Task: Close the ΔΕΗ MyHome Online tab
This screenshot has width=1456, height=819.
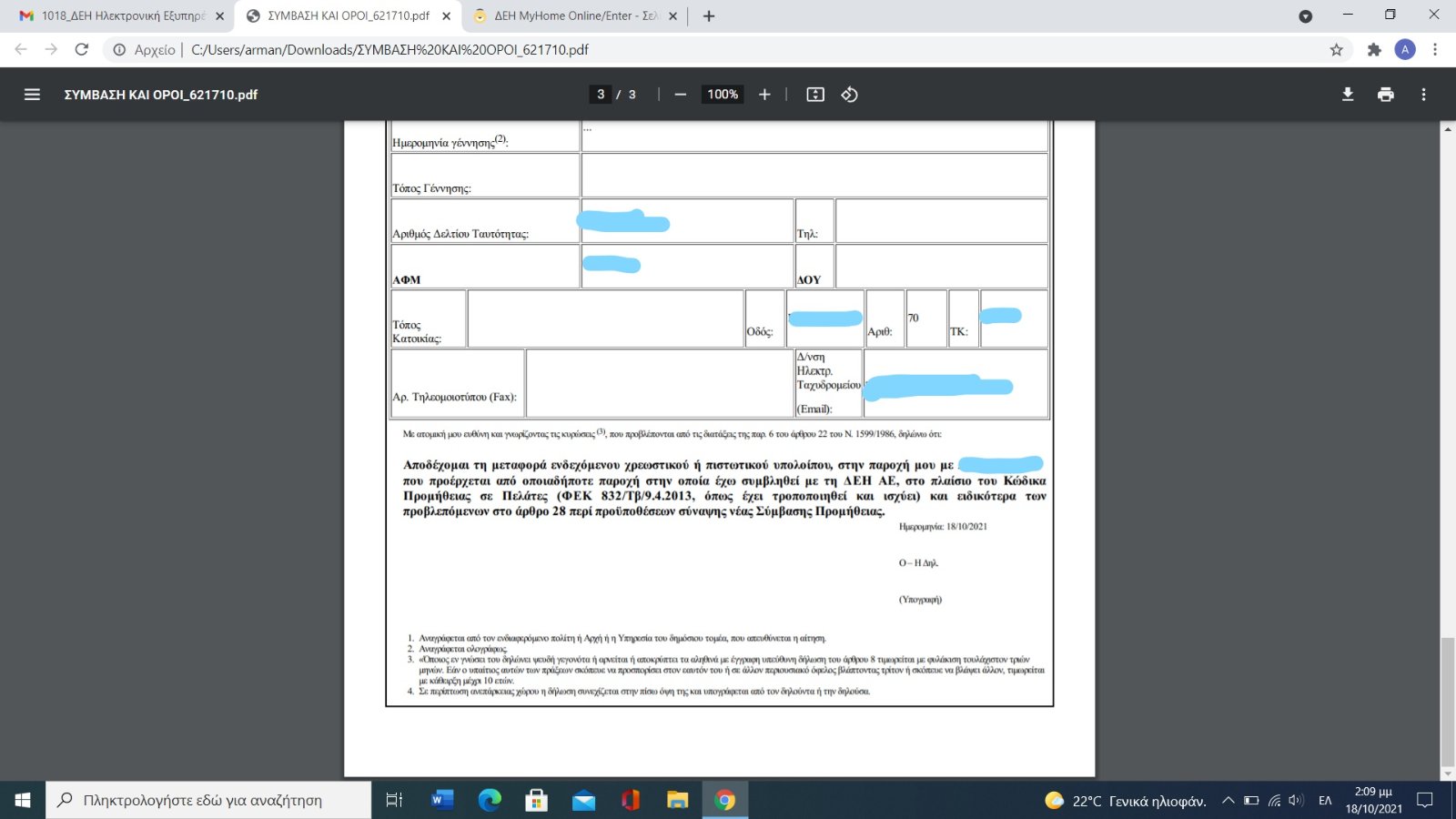Action: tap(672, 16)
